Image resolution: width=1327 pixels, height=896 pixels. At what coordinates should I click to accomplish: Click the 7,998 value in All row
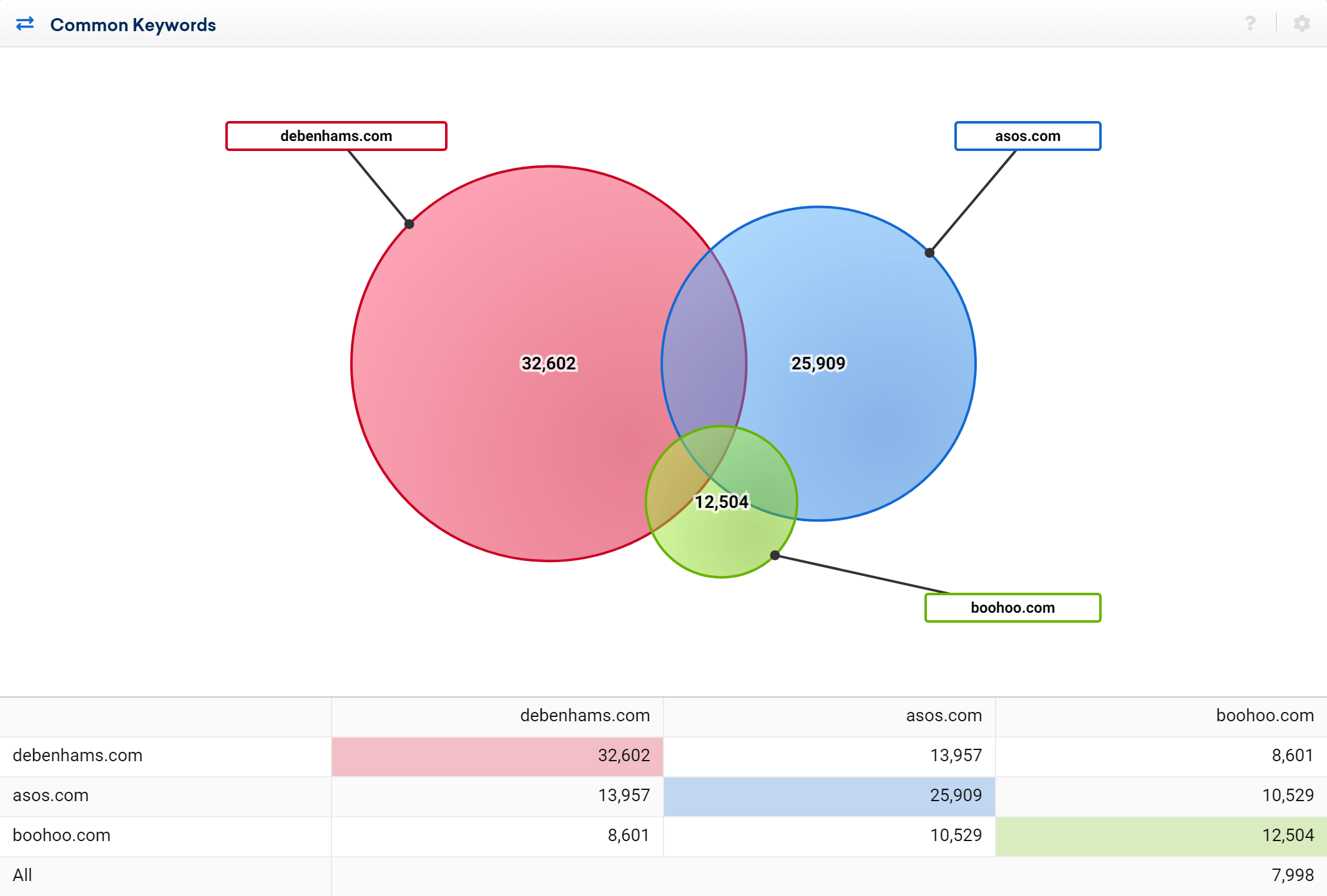click(1293, 875)
